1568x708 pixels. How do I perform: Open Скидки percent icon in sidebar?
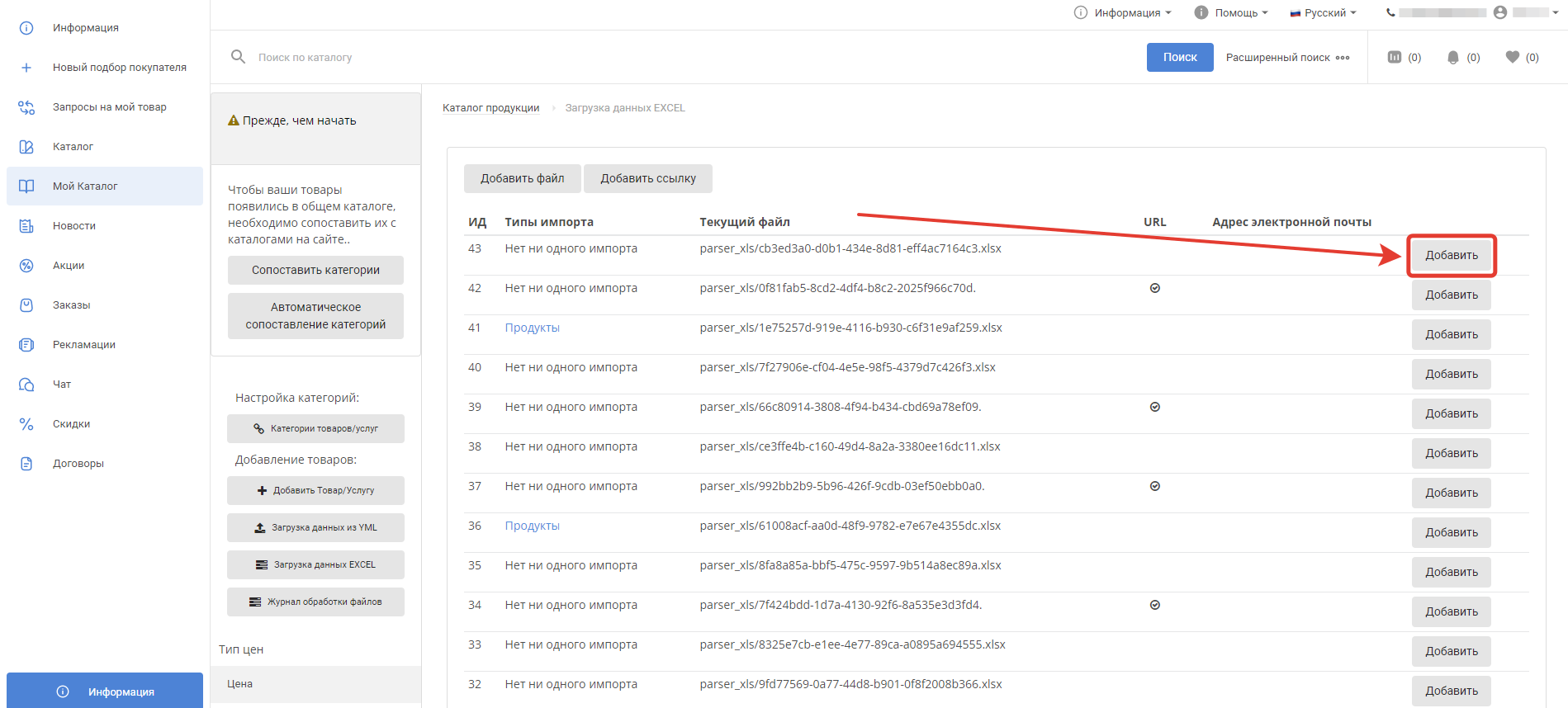(x=26, y=424)
